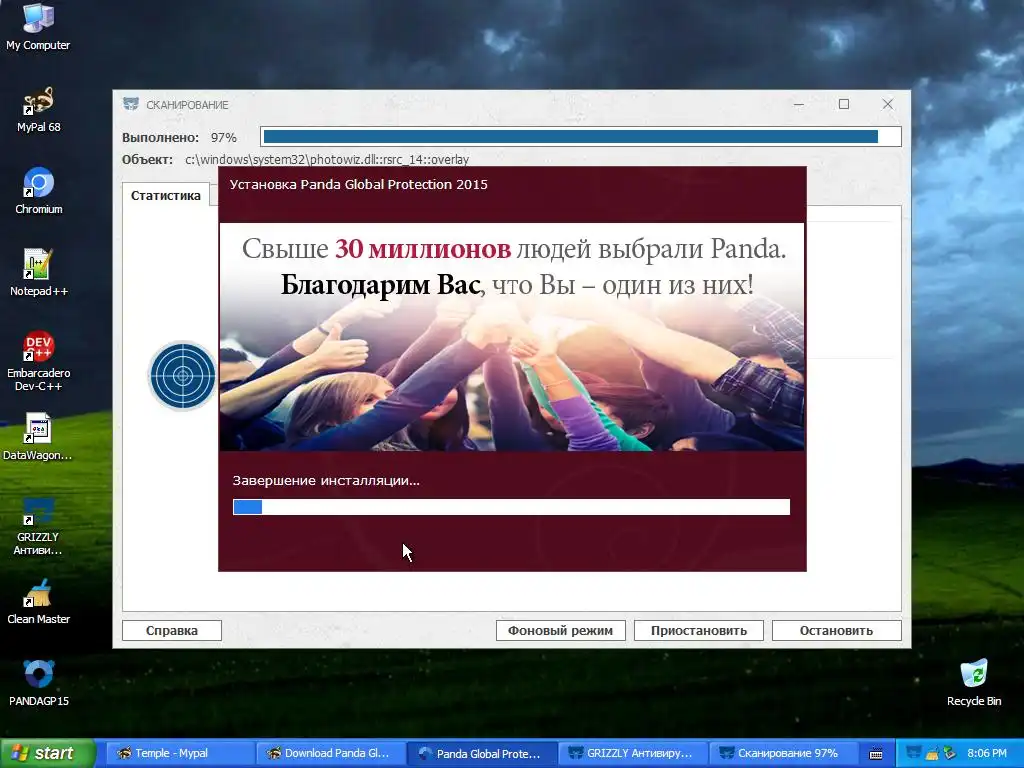
Task: Select the GRIZZLY Антивирус desktop shortcut
Action: pos(38,526)
